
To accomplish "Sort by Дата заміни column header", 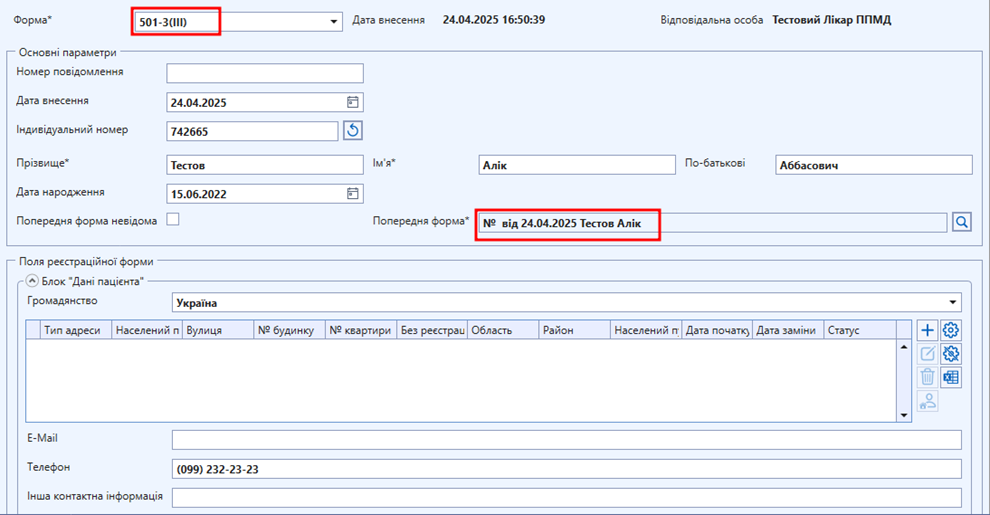I will pyautogui.click(x=788, y=330).
